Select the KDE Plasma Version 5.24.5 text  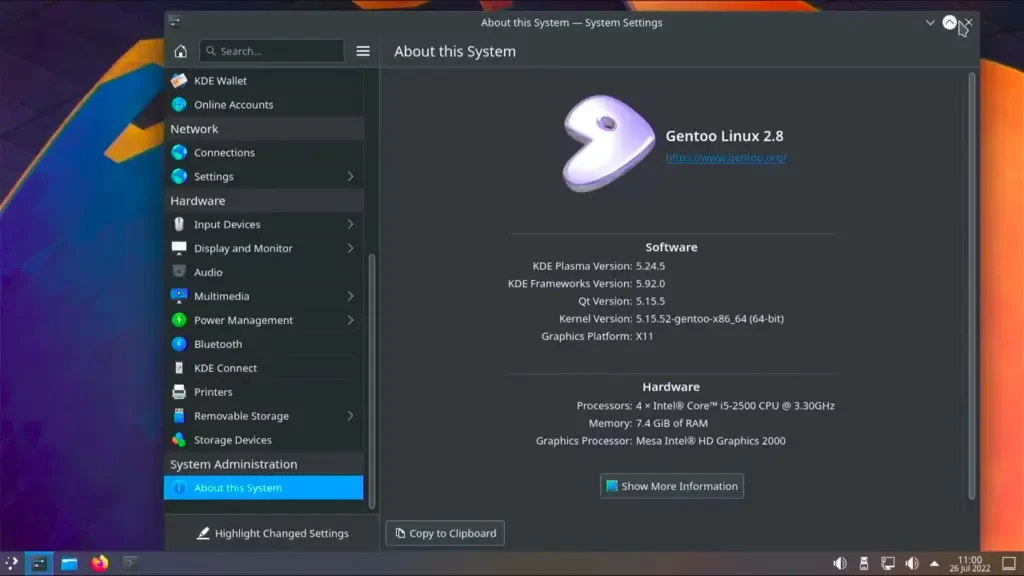pos(650,266)
